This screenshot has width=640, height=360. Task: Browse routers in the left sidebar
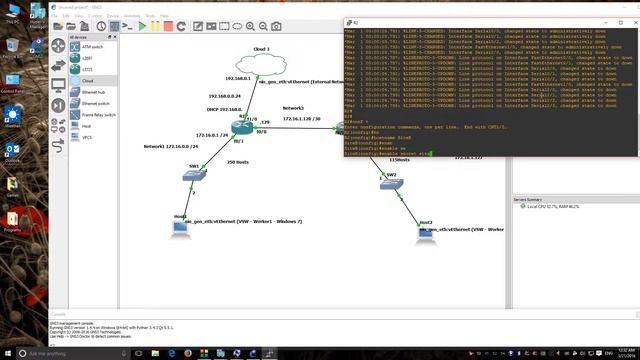tap(58, 45)
